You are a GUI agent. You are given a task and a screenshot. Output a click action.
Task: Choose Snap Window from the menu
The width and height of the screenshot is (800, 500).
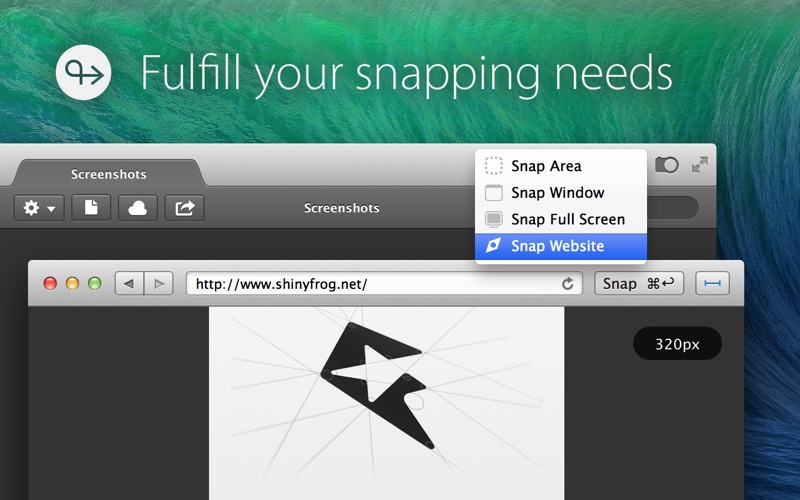coord(561,192)
